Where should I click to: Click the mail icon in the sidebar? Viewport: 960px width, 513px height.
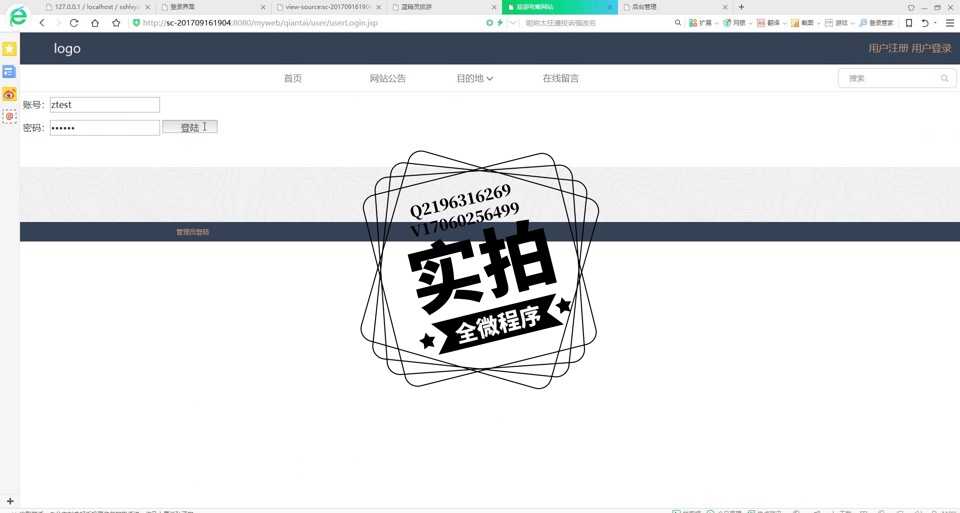point(9,117)
